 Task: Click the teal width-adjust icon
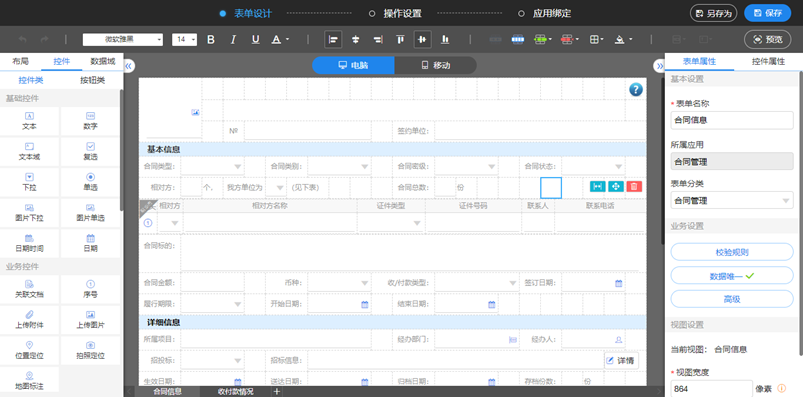(597, 186)
